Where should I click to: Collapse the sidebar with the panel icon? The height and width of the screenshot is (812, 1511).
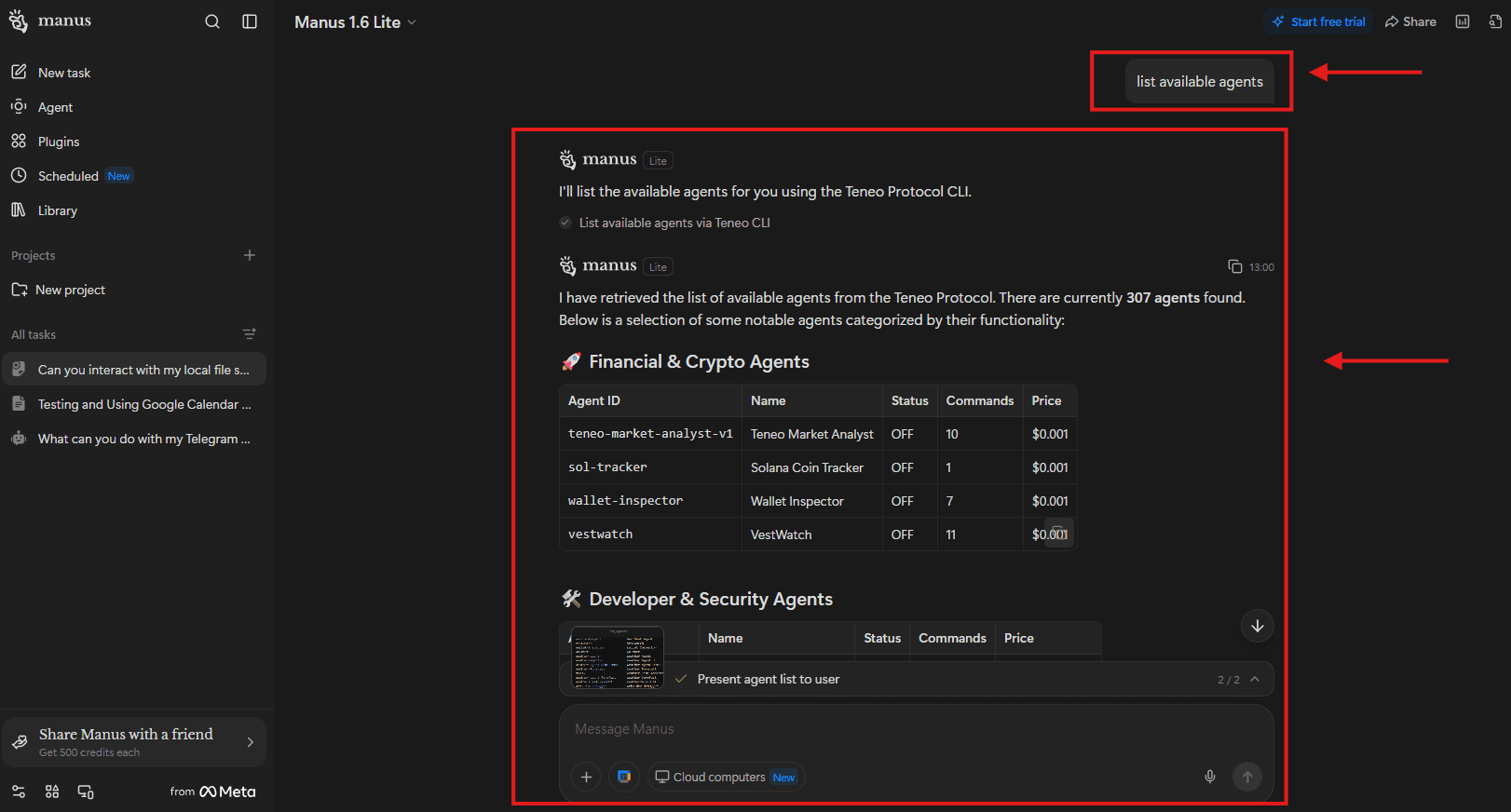tap(250, 21)
